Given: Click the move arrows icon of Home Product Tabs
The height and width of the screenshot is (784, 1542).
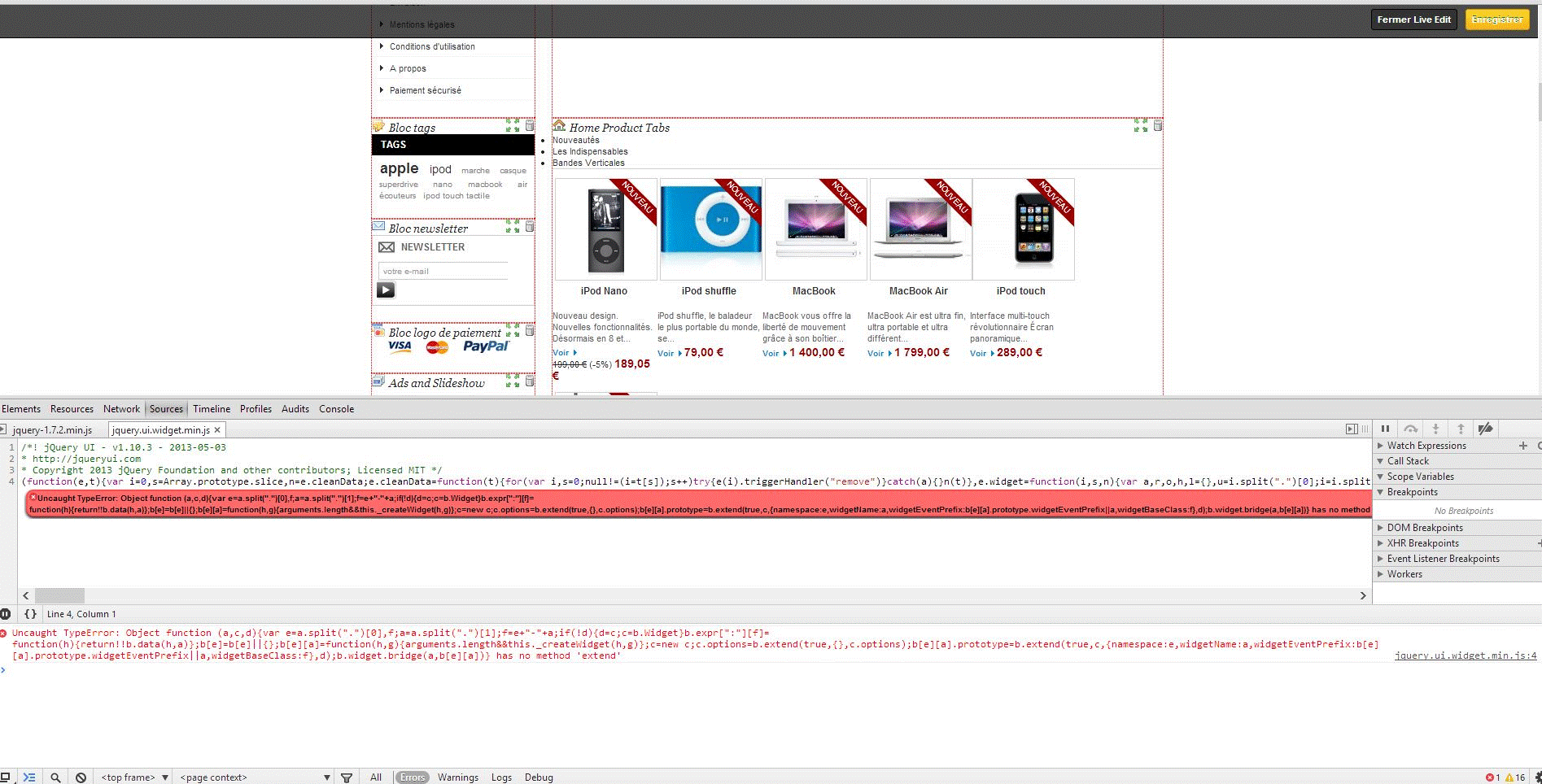Looking at the screenshot, I should click(1141, 126).
